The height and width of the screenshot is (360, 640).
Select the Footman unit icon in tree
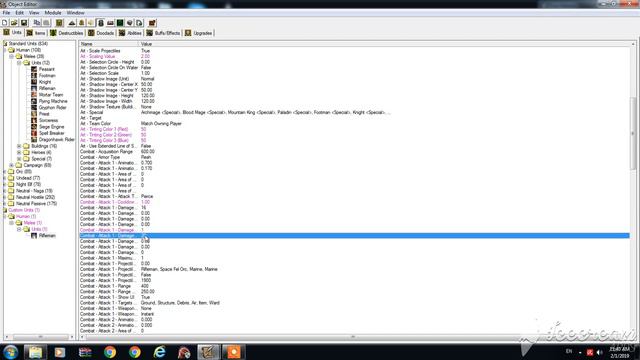34,76
